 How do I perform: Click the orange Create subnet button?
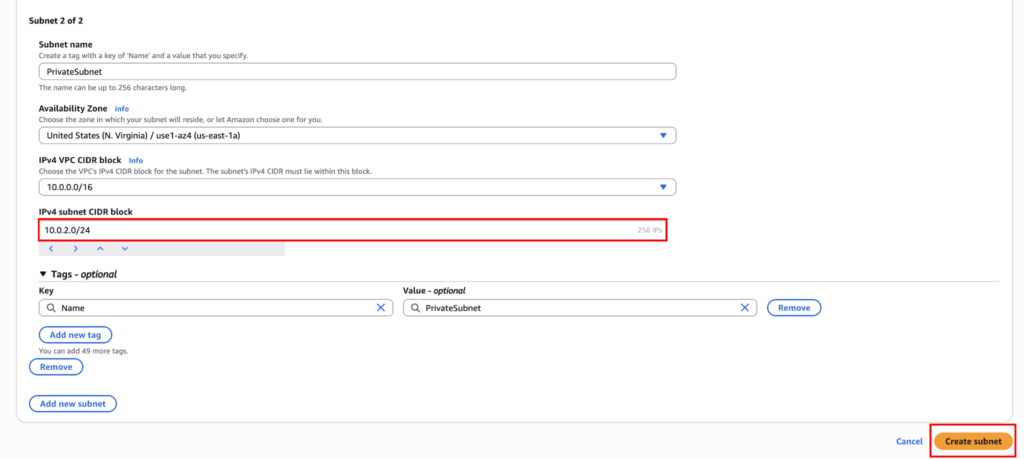pyautogui.click(x=973, y=441)
